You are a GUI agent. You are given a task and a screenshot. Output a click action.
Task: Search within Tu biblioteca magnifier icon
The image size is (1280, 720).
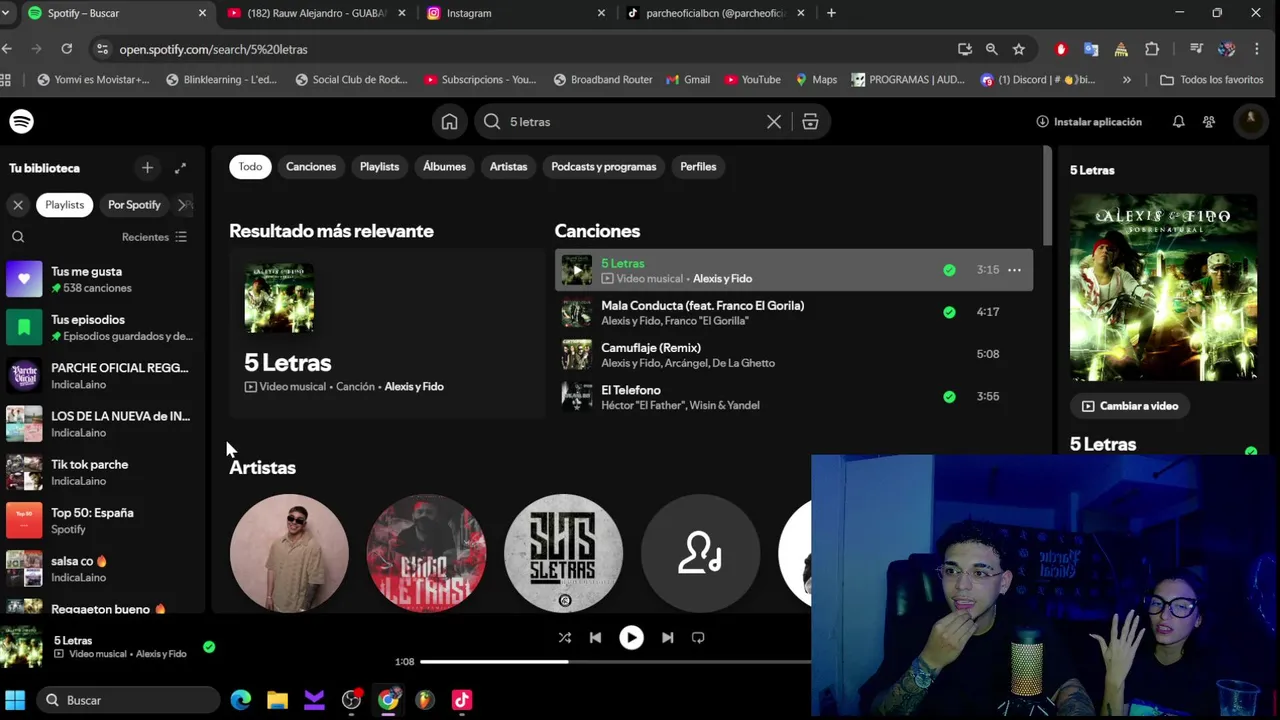coord(18,237)
